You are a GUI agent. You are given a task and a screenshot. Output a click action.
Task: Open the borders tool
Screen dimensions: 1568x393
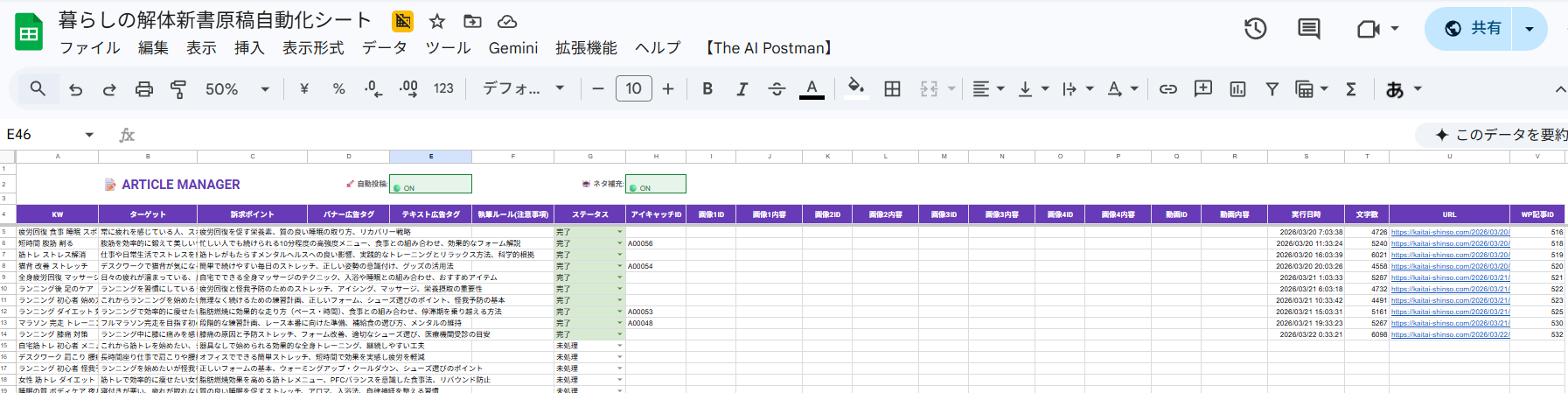pyautogui.click(x=892, y=89)
